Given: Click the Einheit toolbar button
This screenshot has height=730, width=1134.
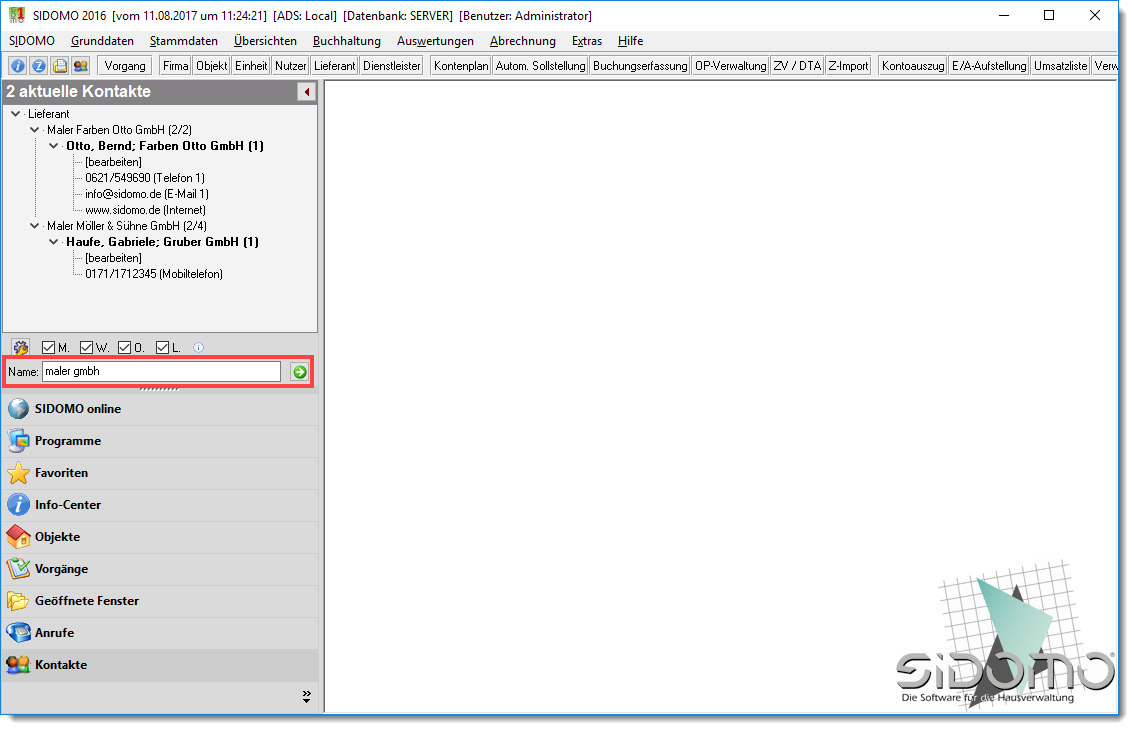Looking at the screenshot, I should pyautogui.click(x=251, y=66).
